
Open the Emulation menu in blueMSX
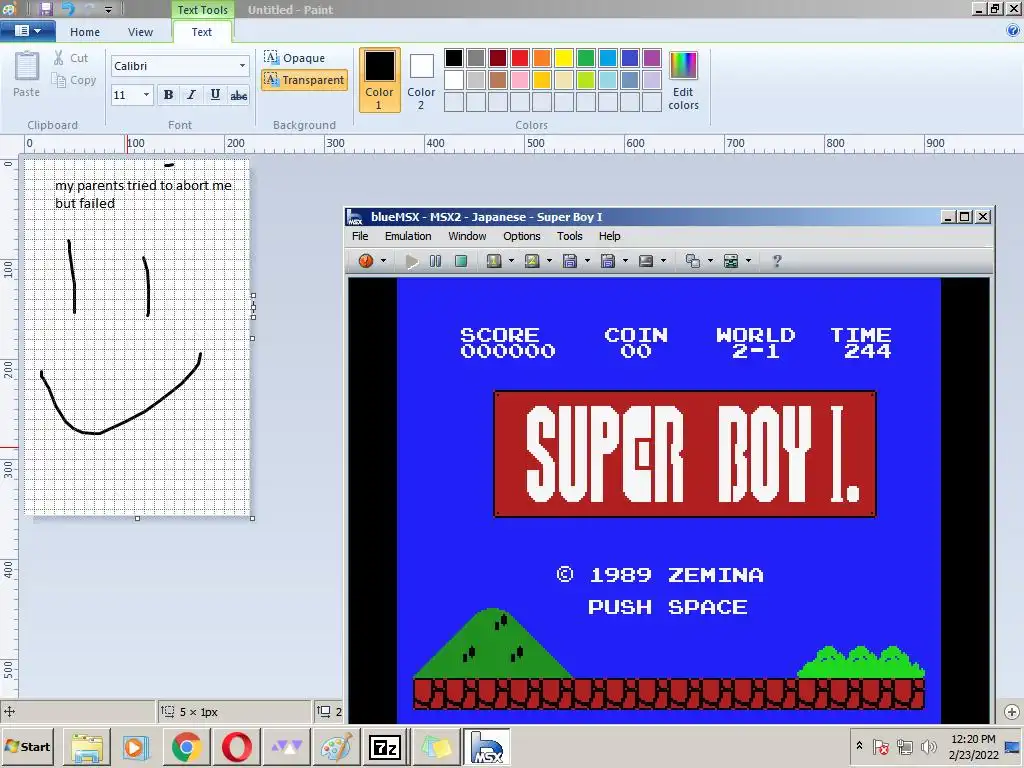[x=408, y=236]
